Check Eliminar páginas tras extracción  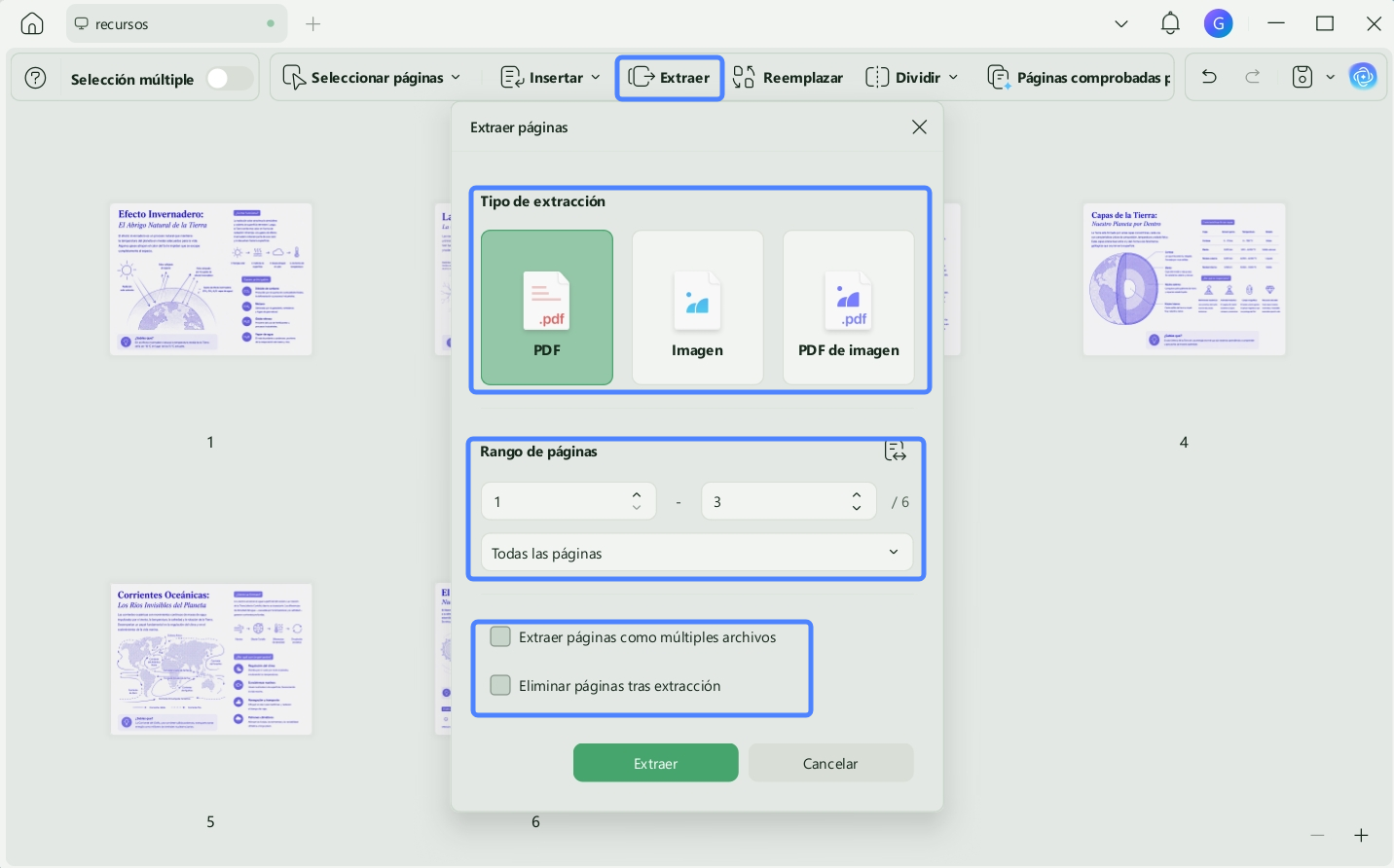tap(500, 685)
